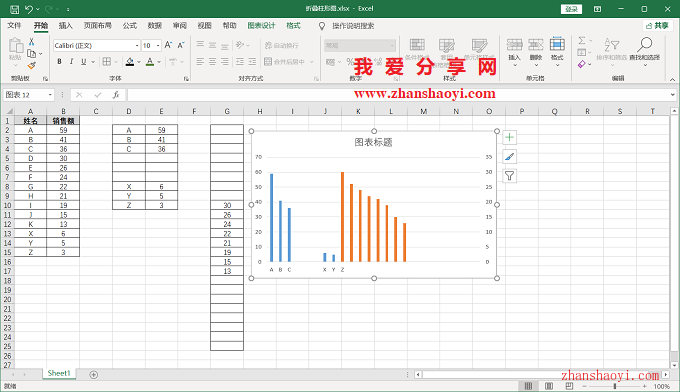The image size is (680, 392).
Task: Click the Delete cells icon
Action: coord(536,45)
